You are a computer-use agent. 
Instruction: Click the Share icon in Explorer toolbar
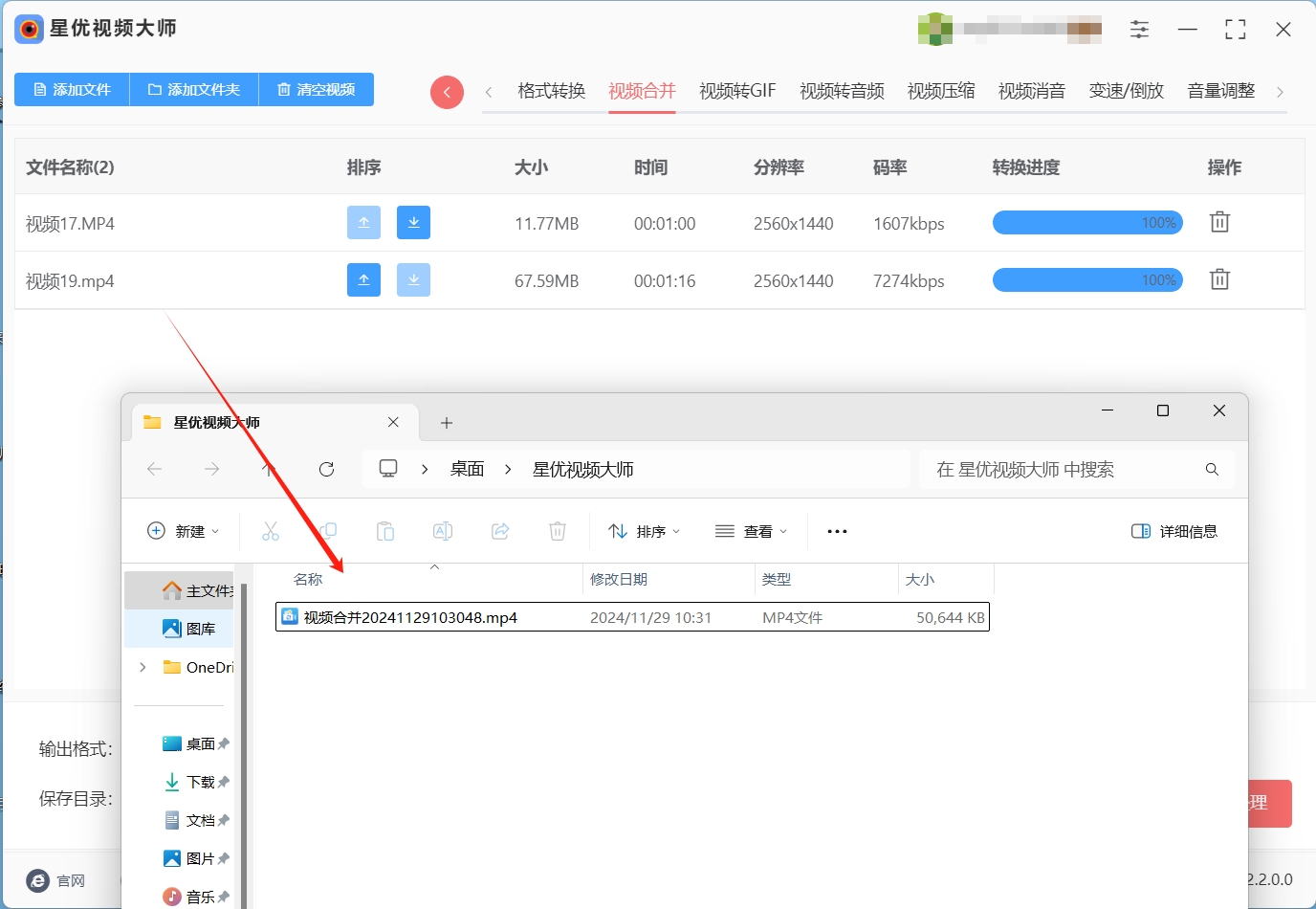click(x=500, y=531)
